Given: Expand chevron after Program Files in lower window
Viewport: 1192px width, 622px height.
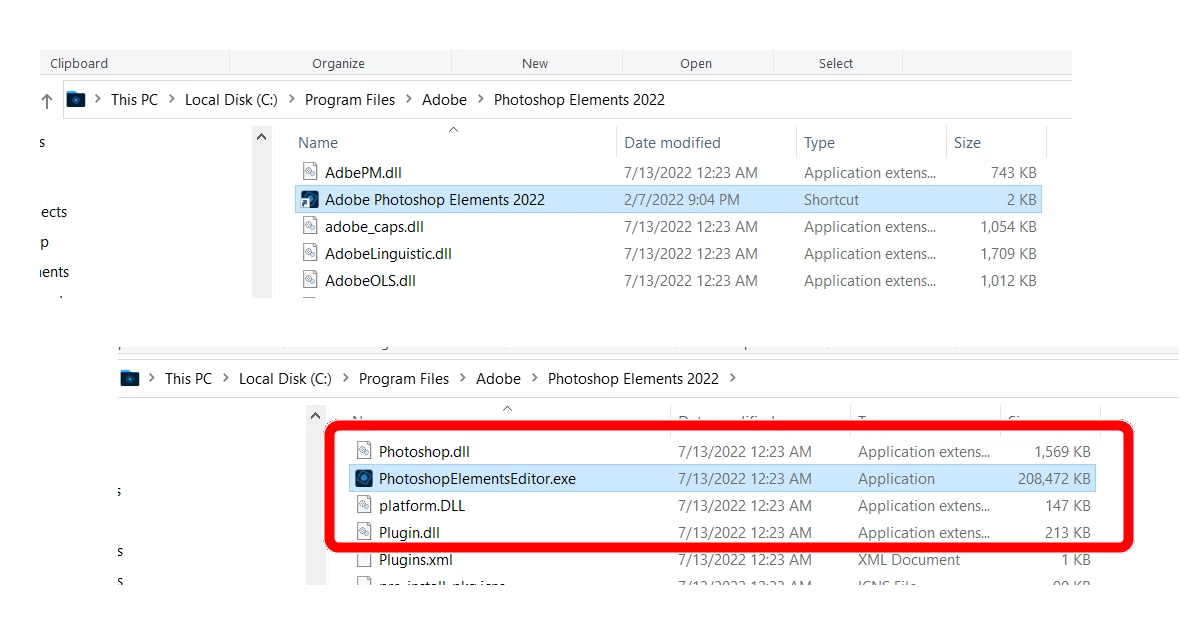Looking at the screenshot, I should click(463, 378).
